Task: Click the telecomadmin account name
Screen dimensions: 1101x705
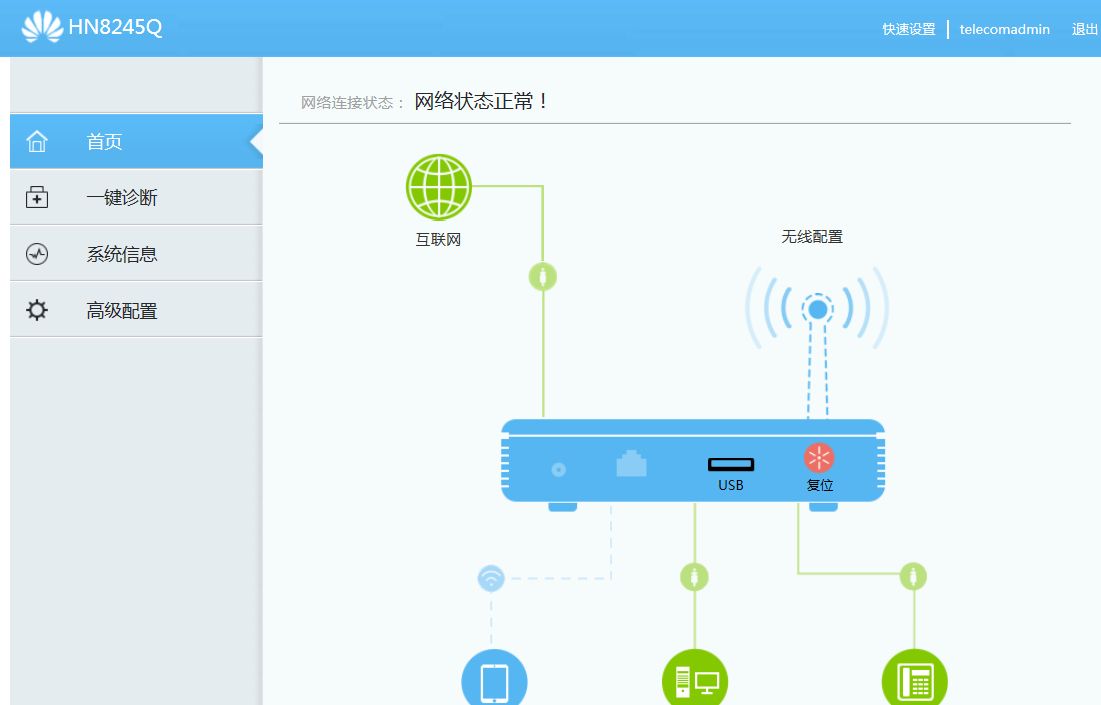Action: pyautogui.click(x=1004, y=29)
